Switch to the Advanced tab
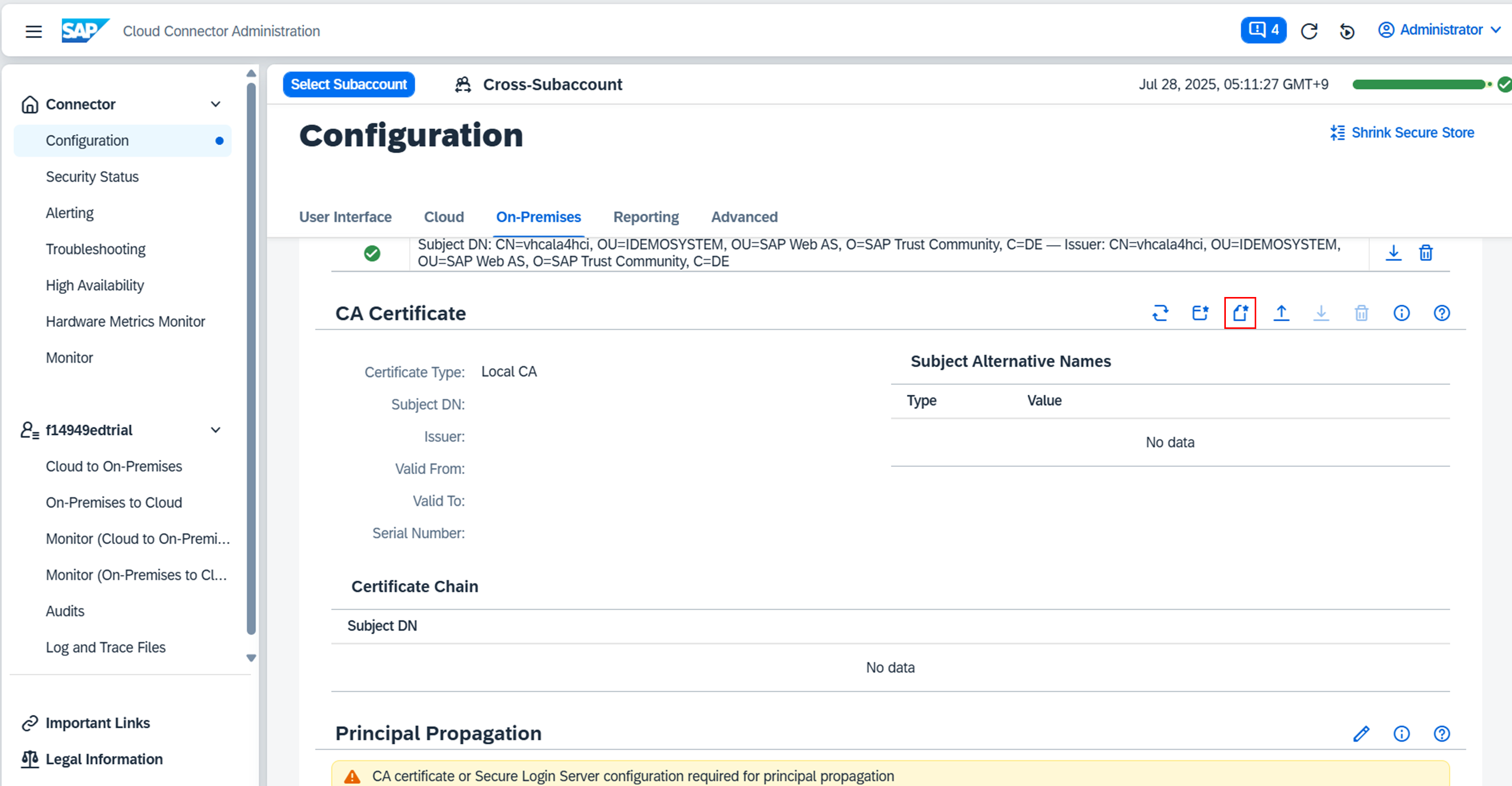Screen dimensions: 1512x786 pyautogui.click(x=744, y=217)
